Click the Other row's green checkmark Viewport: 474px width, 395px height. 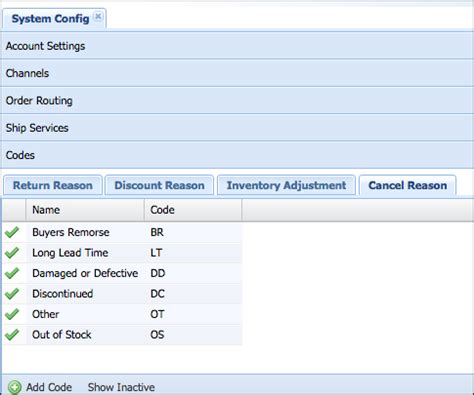pyautogui.click(x=12, y=314)
